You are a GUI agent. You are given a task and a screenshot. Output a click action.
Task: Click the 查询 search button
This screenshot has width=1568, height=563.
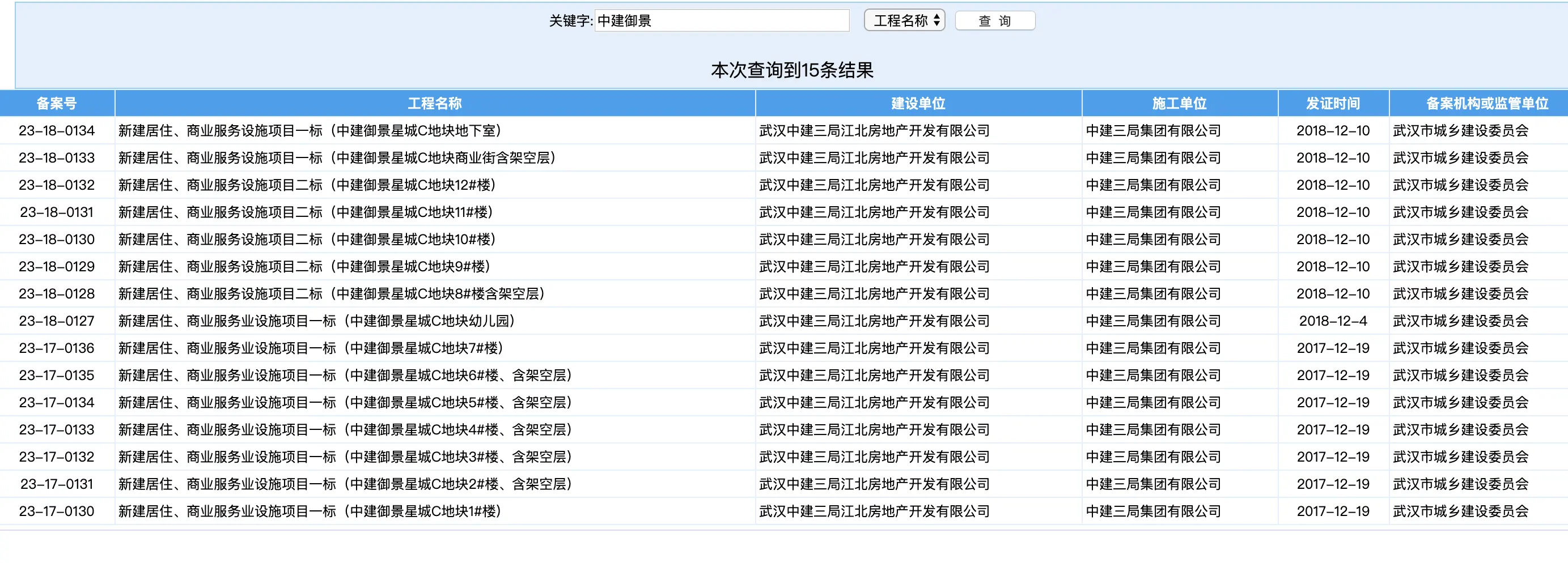coord(995,20)
